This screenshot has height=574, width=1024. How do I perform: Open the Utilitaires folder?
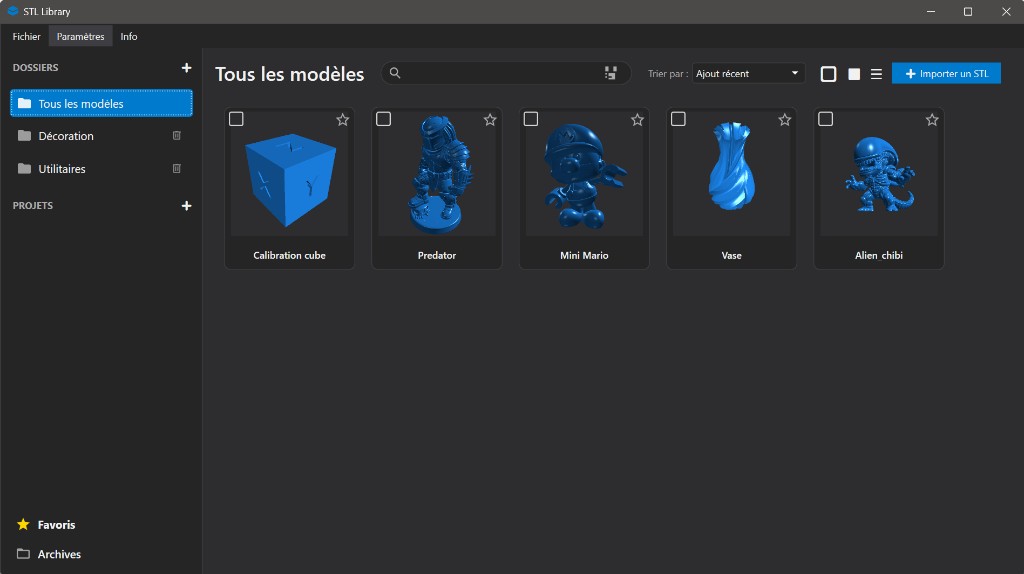[x=101, y=168]
